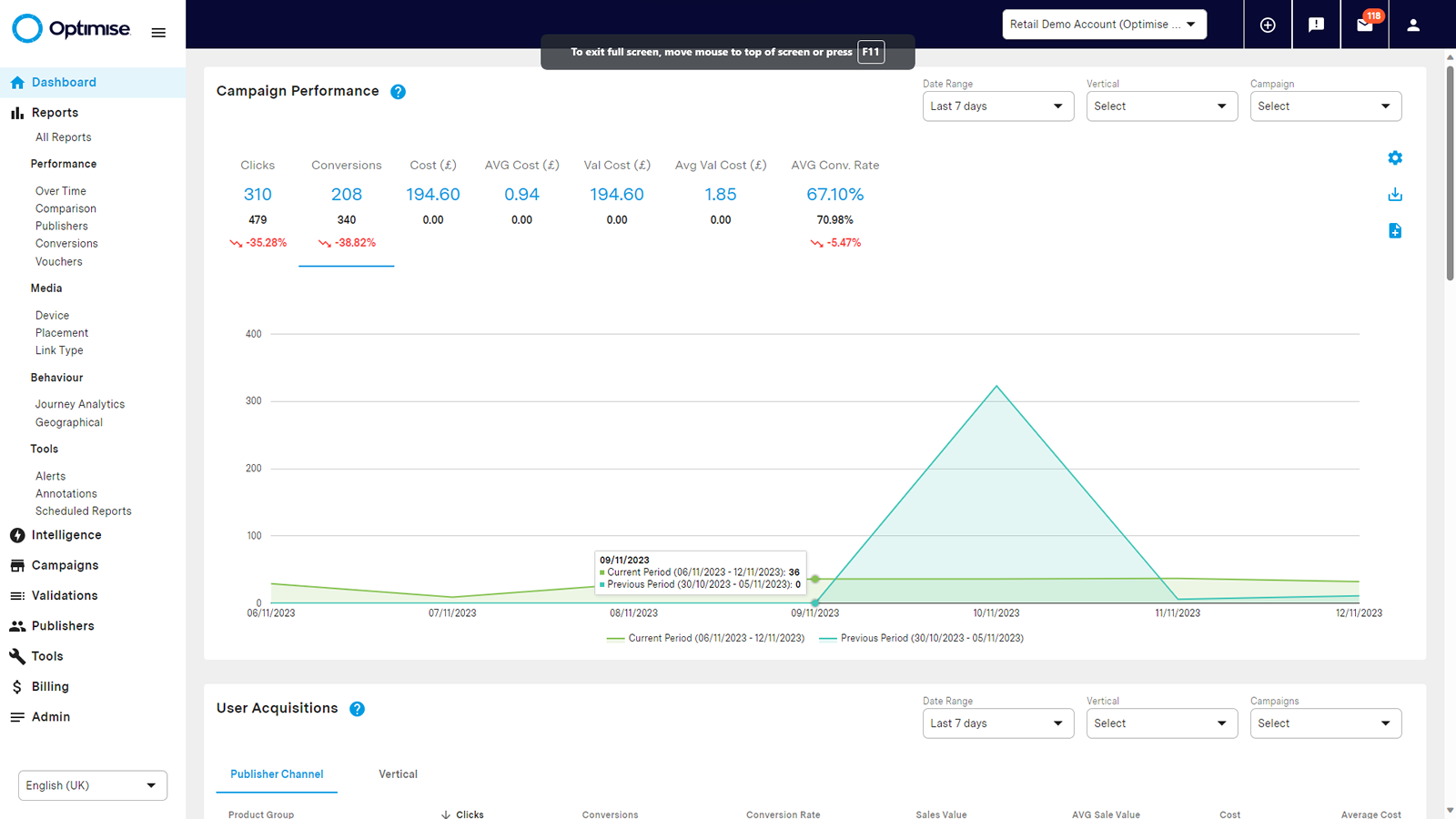
Task: Click the Campaign Performance help question mark
Action: coord(398,91)
